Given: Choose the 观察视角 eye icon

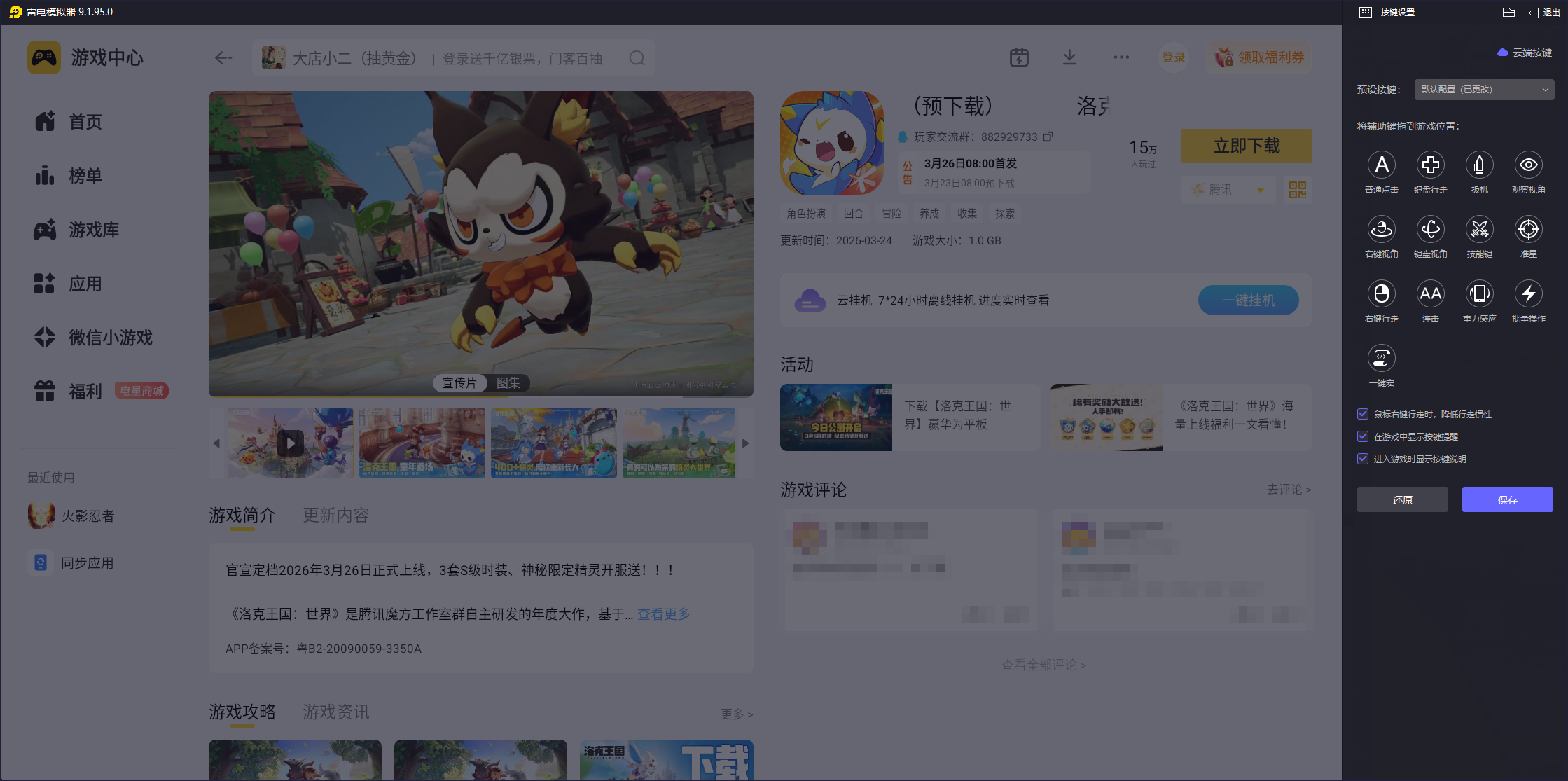Looking at the screenshot, I should 1528,165.
